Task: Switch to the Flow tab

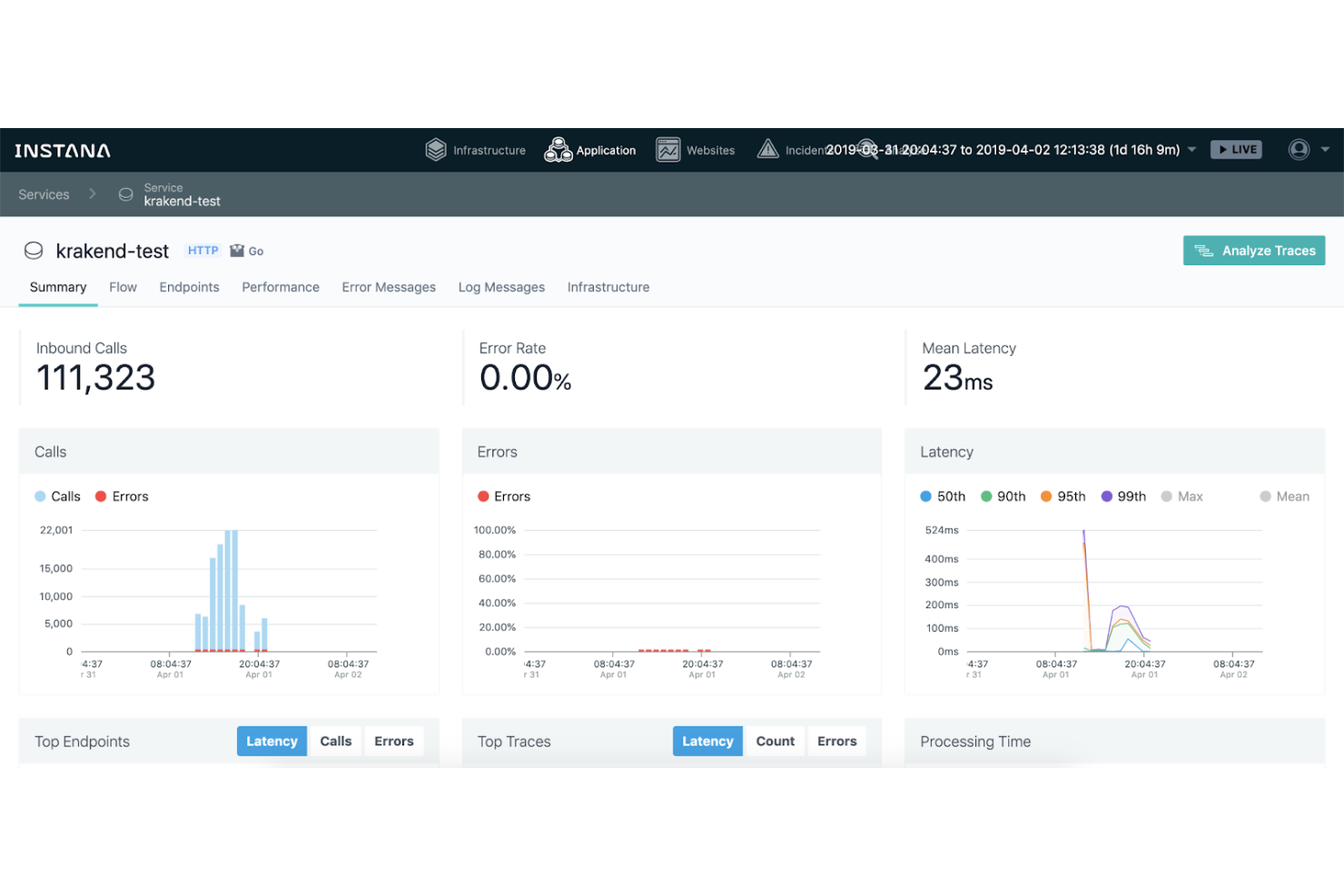Action: pos(123,287)
